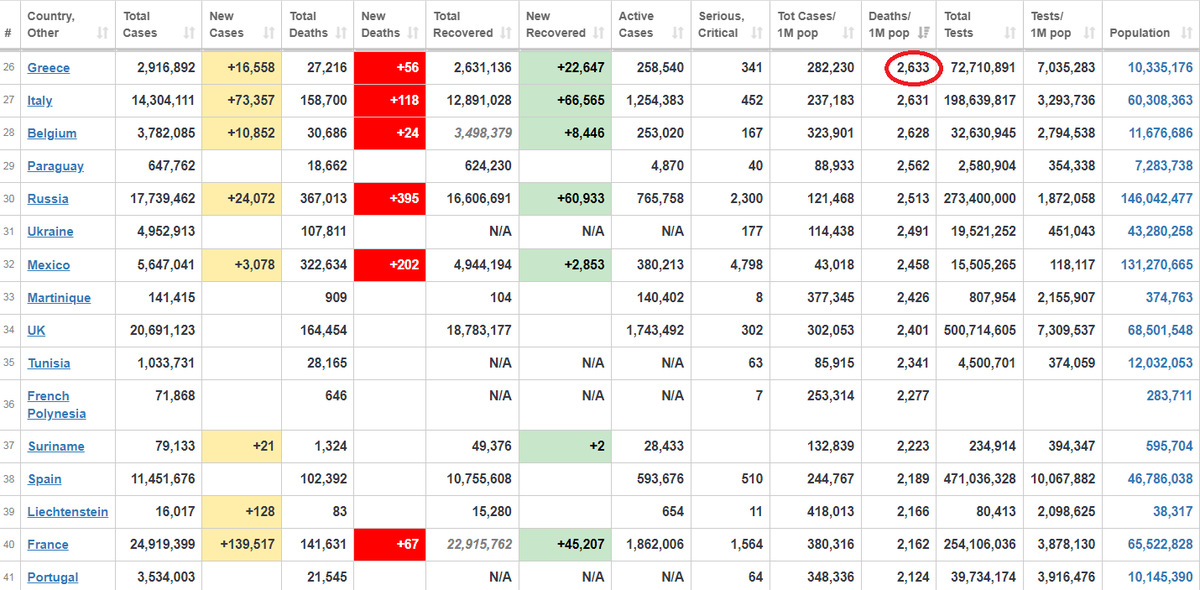The width and height of the screenshot is (1200, 590).
Task: Open Russia population link 146,042,477
Action: pos(1157,199)
